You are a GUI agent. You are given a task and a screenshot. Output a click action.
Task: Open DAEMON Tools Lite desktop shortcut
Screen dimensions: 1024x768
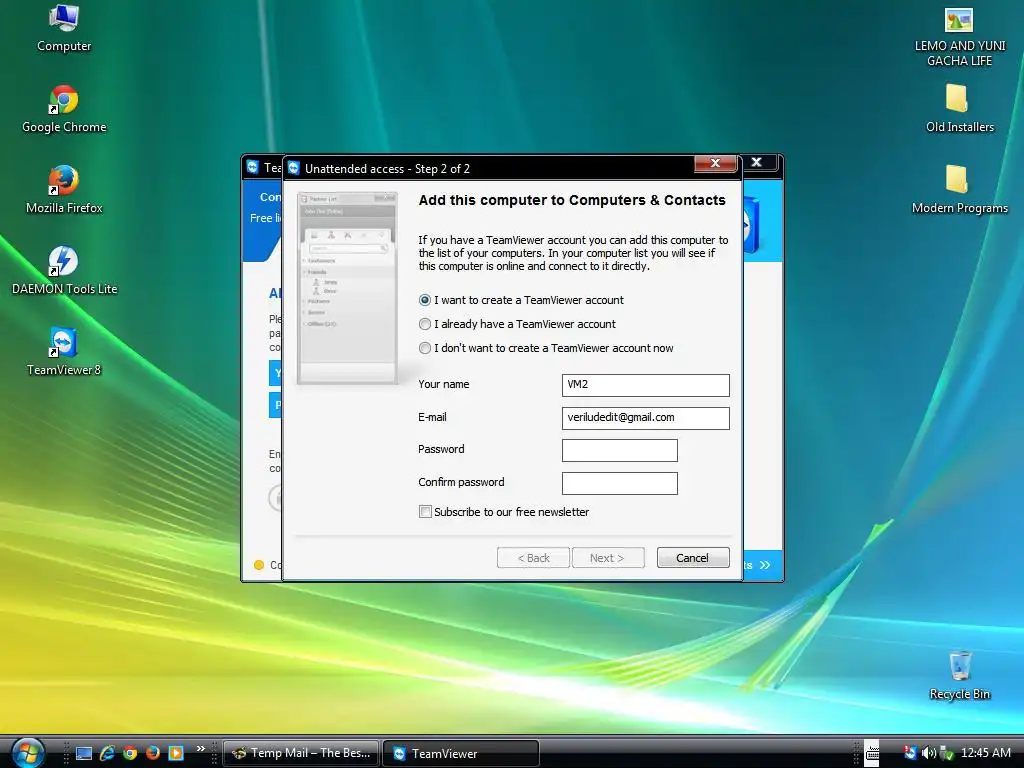(64, 272)
